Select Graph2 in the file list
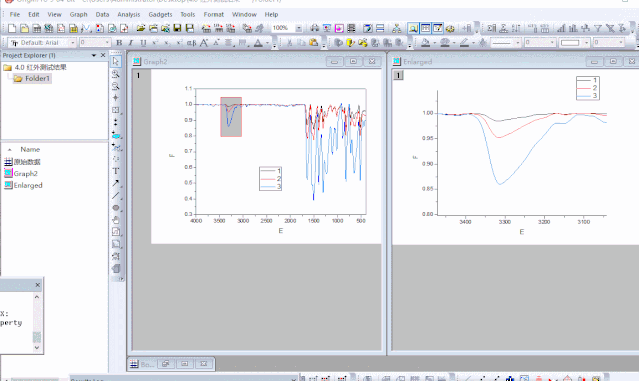 (21, 173)
